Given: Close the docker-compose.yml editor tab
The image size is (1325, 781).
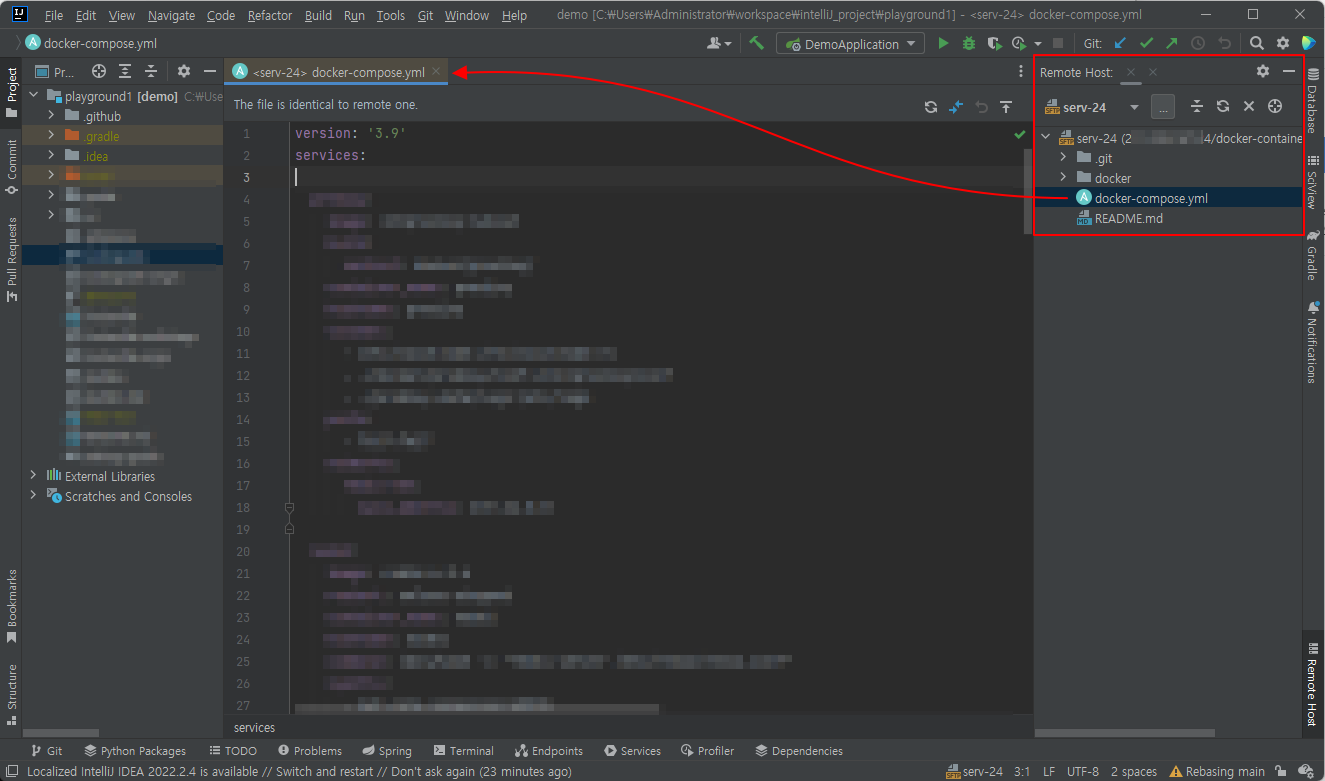Looking at the screenshot, I should click(436, 72).
